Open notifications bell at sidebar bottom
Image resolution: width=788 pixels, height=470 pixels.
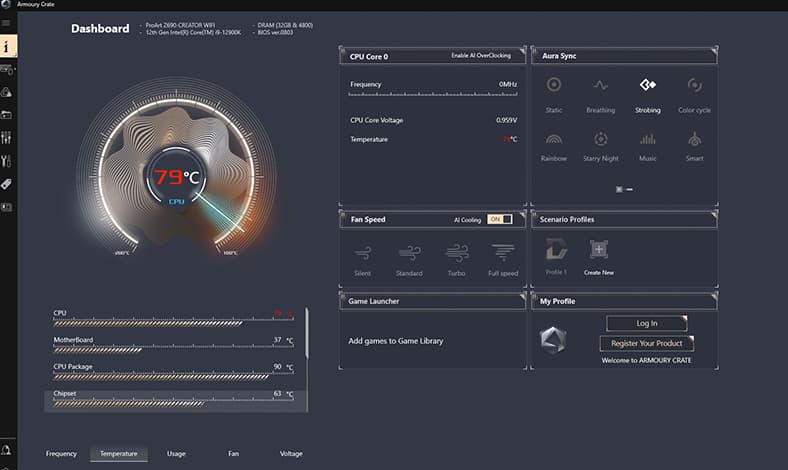[7, 449]
